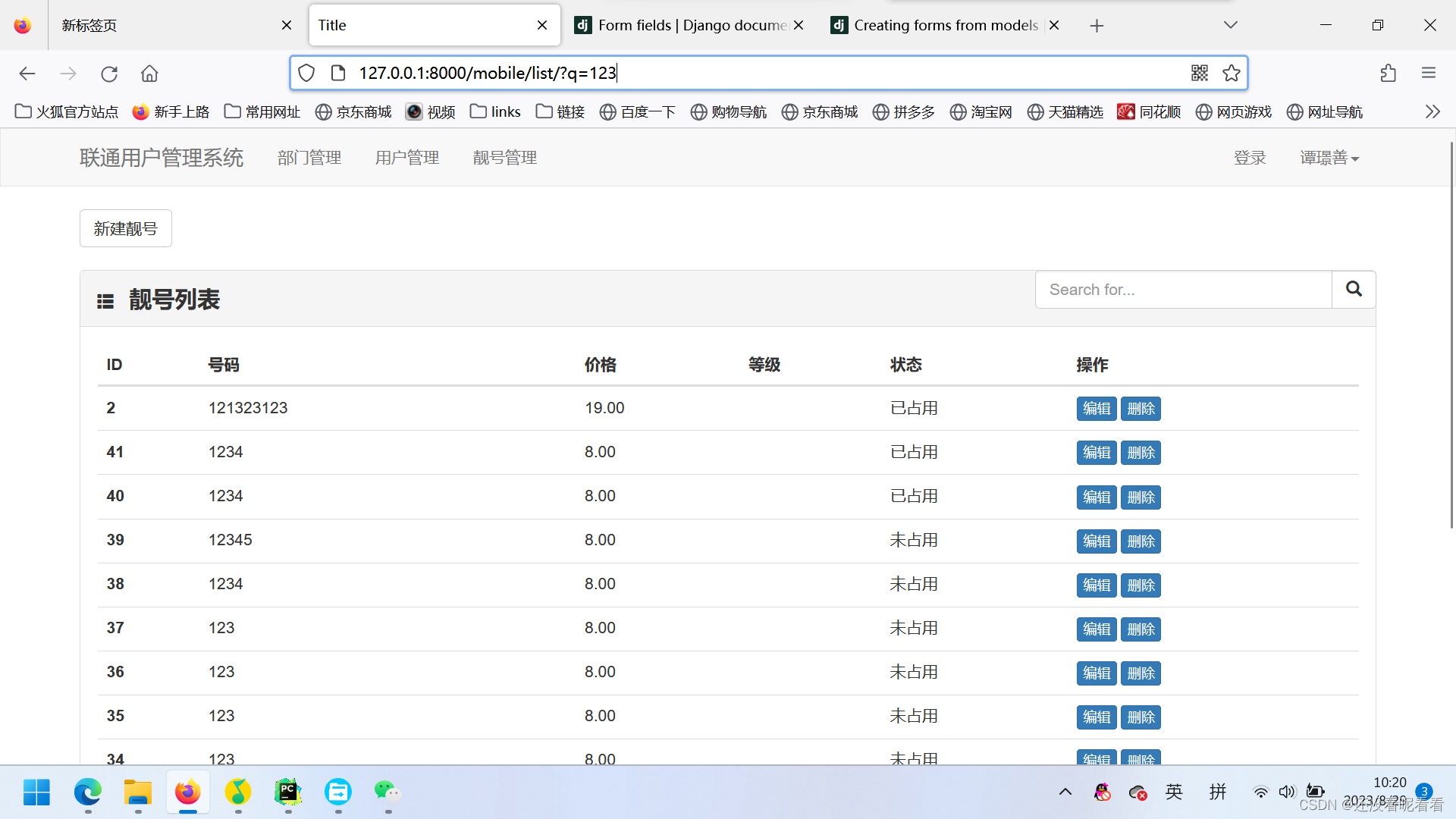This screenshot has height=819, width=1456.
Task: Open the 谭璟善 user dropdown
Action: tap(1329, 157)
